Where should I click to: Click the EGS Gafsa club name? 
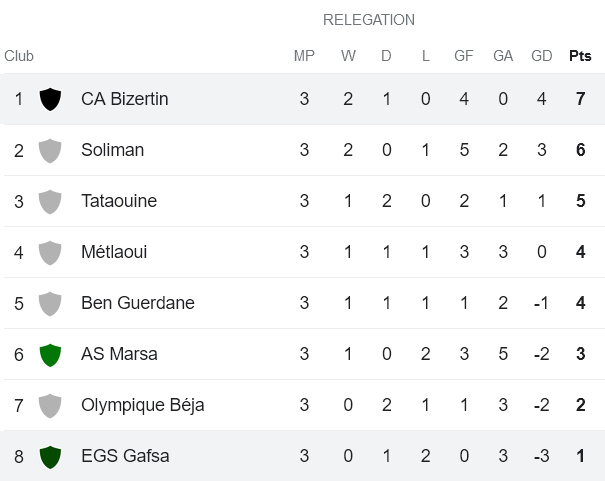click(125, 456)
